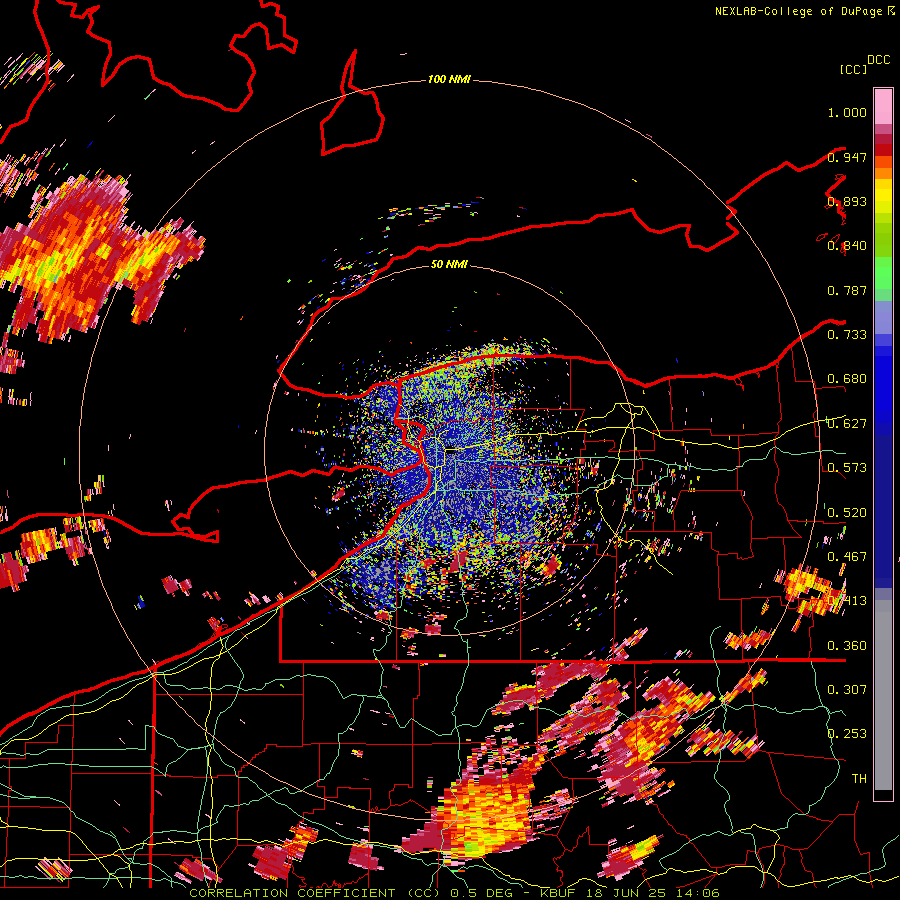Pick the gray lower color bar segment
The width and height of the screenshot is (900, 900).
[x=883, y=695]
